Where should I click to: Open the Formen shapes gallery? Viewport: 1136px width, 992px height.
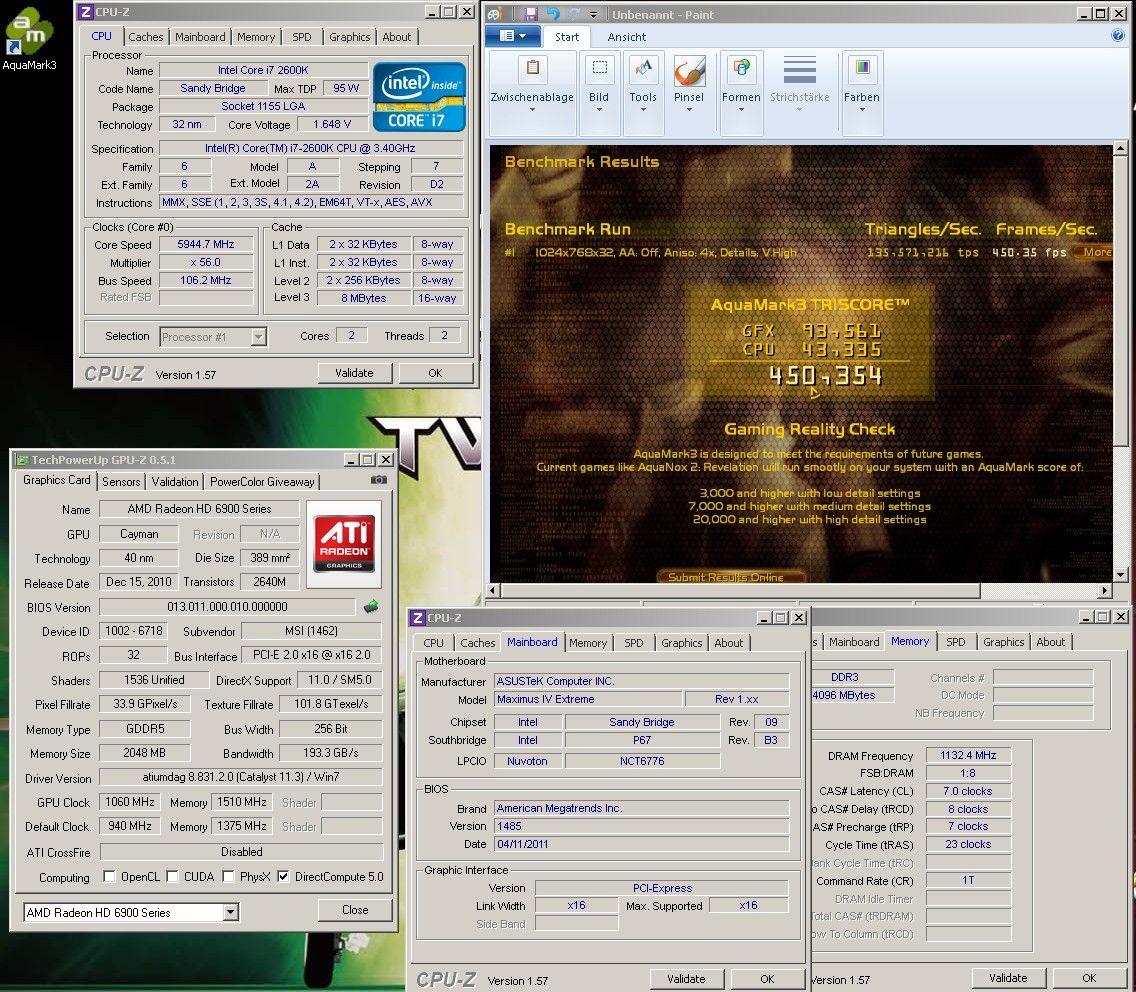[x=741, y=68]
